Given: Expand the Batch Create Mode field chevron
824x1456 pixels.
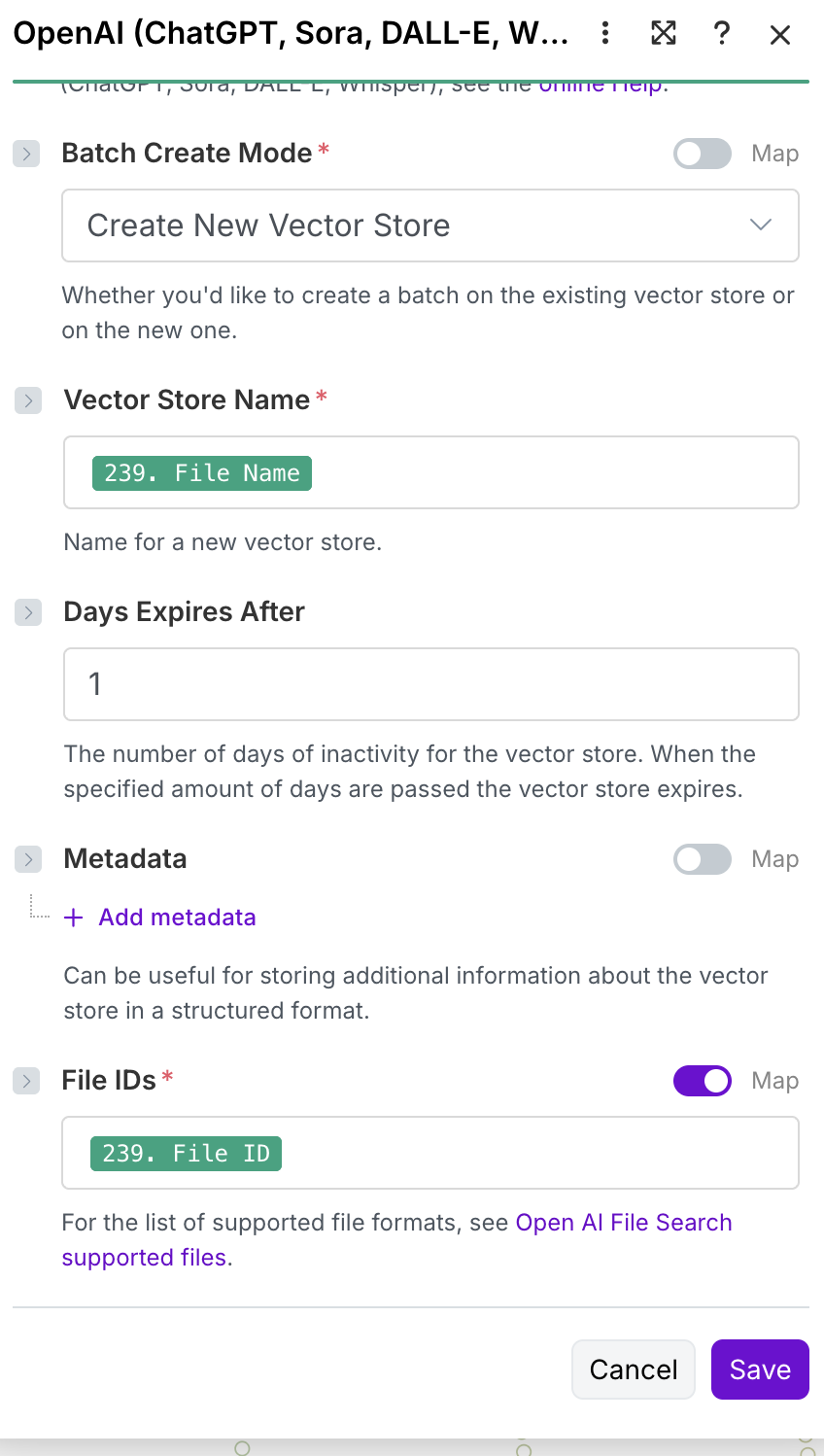Looking at the screenshot, I should click(26, 154).
